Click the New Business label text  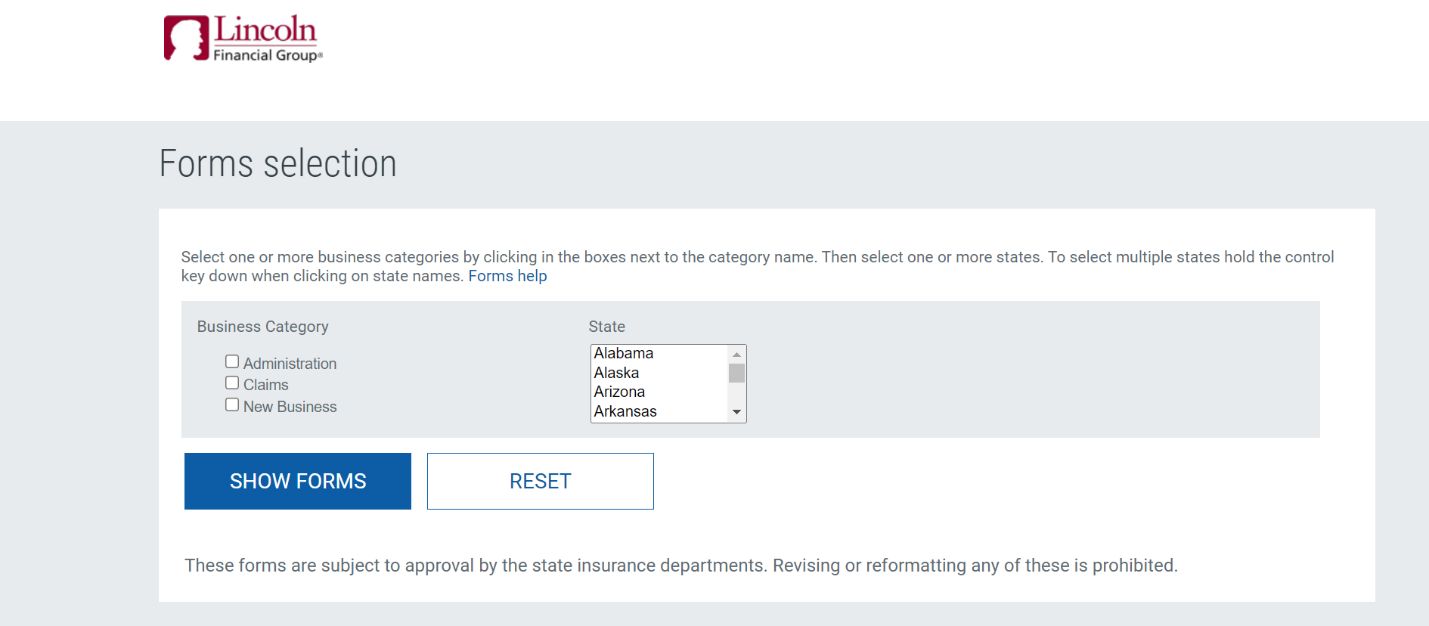[290, 407]
